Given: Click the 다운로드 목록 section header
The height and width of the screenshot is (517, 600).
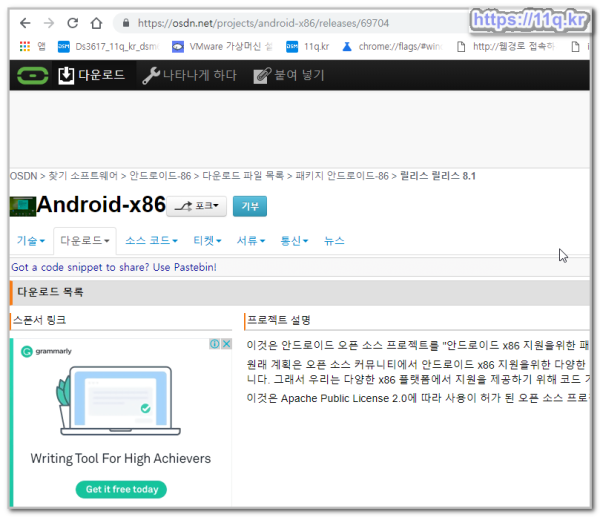Looking at the screenshot, I should pos(300,292).
